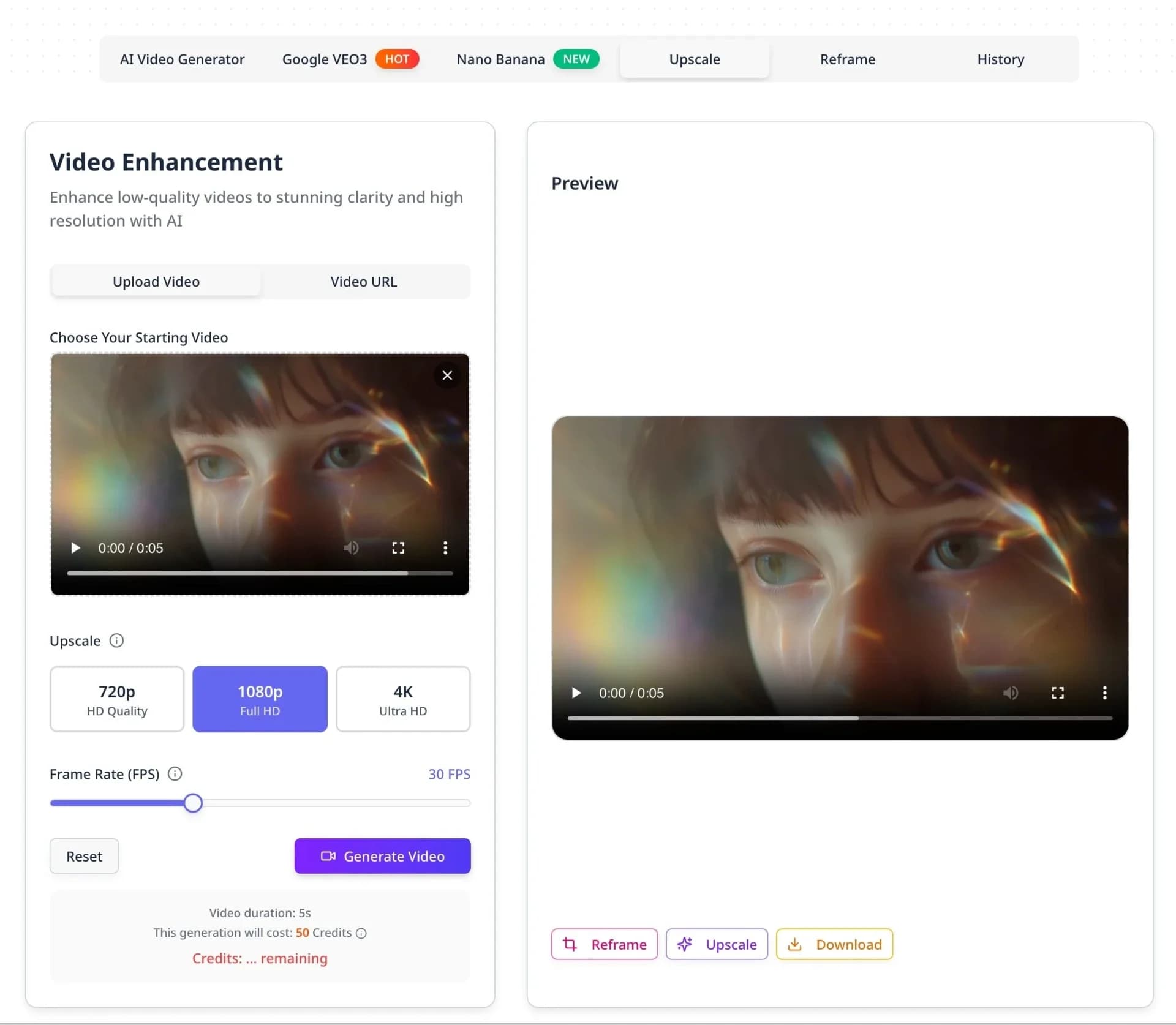This screenshot has width=1176, height=1025.
Task: Open the Upscale info tooltip
Action: click(117, 640)
